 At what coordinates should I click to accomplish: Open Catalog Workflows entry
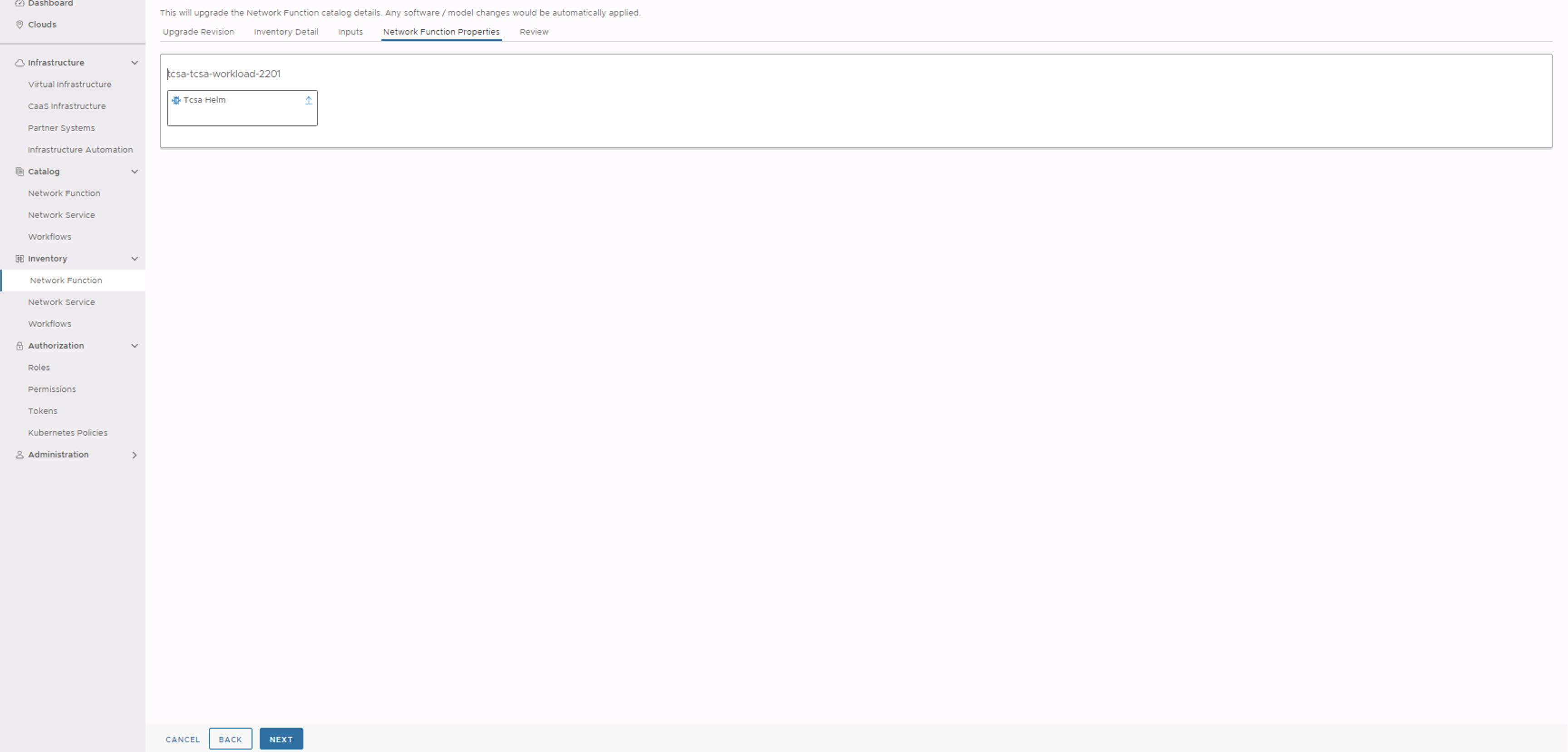point(49,237)
